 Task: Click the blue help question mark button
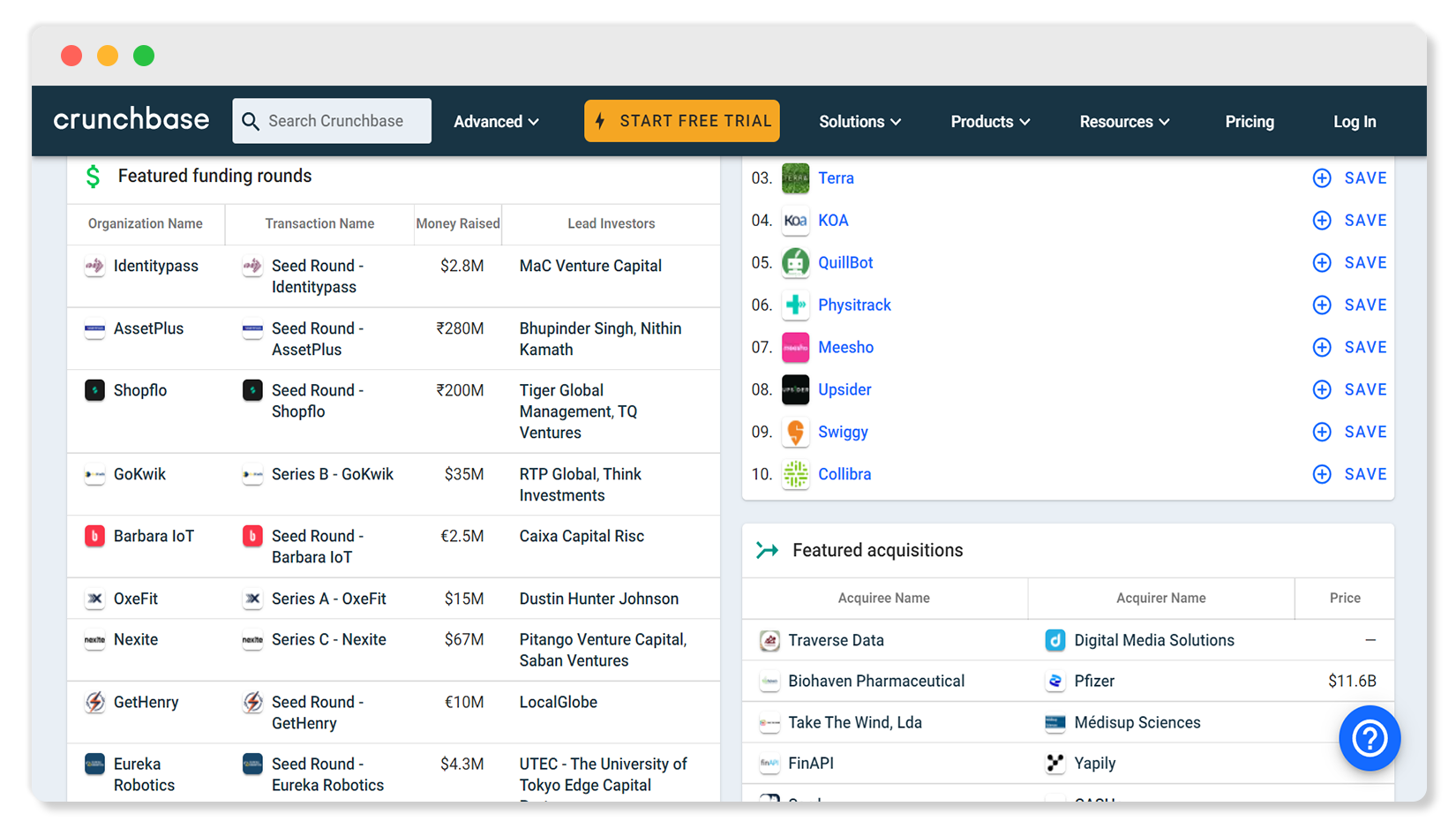(1369, 738)
